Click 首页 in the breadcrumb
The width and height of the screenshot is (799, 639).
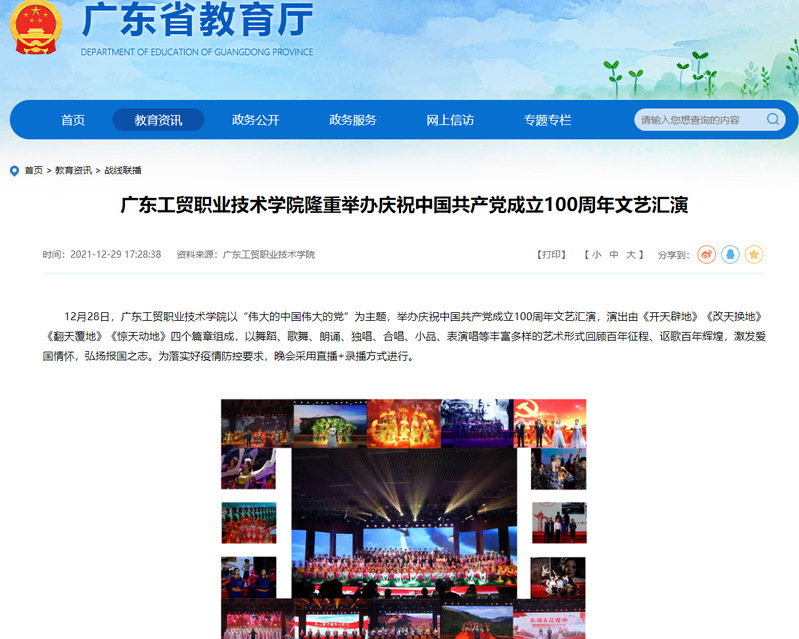[34, 171]
